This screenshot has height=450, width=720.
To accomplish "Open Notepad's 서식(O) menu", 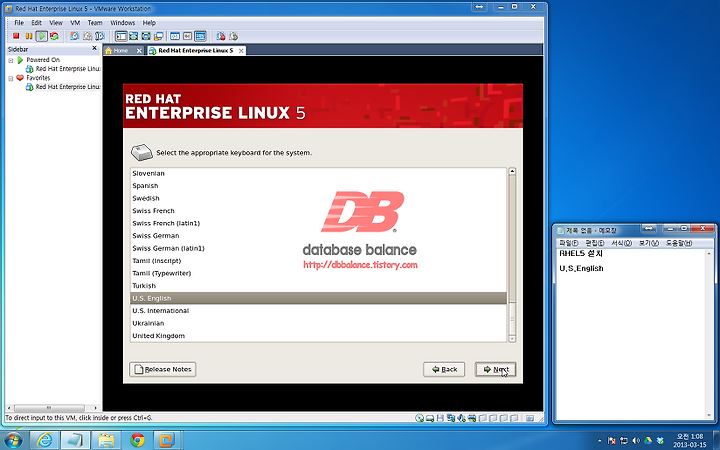I will click(621, 243).
